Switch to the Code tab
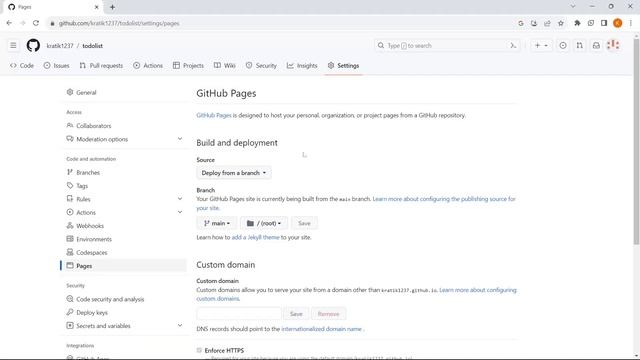 (22, 65)
